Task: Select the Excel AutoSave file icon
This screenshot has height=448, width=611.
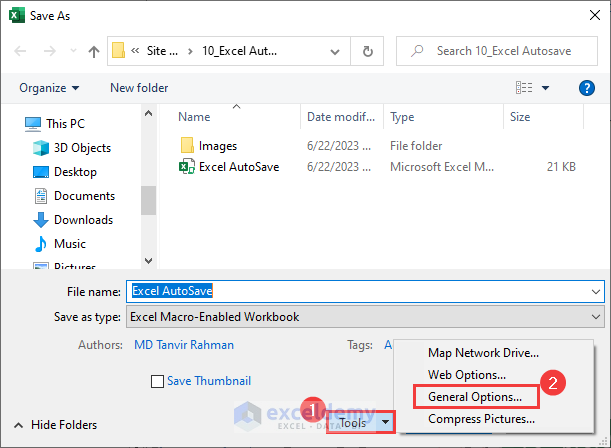Action: click(187, 167)
